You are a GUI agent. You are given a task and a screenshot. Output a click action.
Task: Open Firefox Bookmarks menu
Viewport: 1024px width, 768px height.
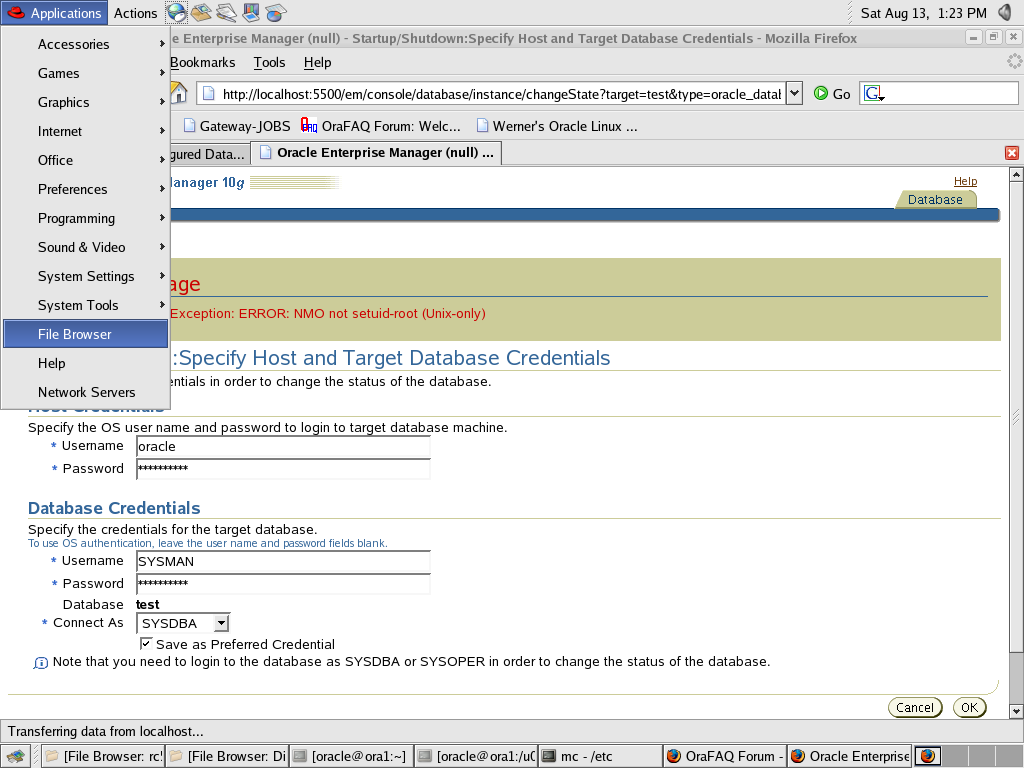(202, 62)
